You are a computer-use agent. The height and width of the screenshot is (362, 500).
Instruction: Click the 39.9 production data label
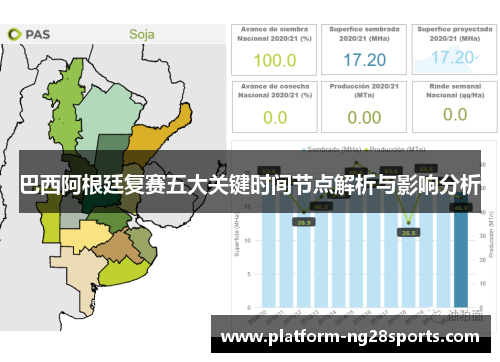coord(304,222)
